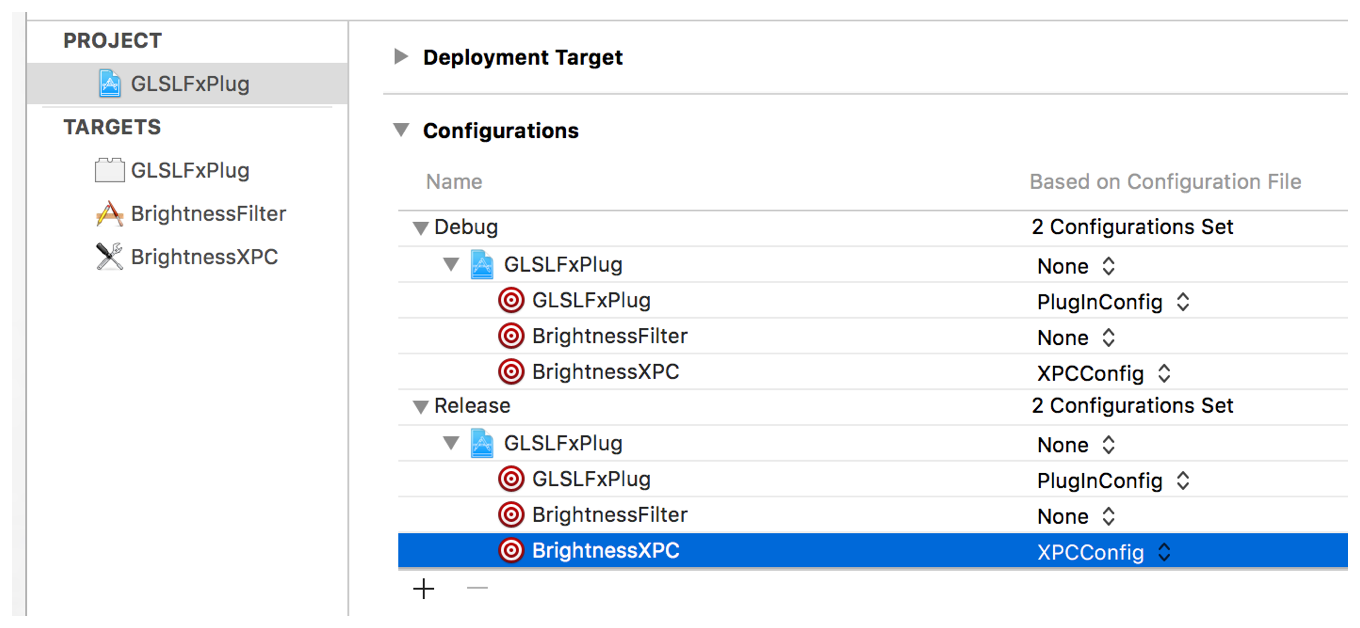1360x628 pixels.
Task: Click the BrightnessXPC target icon under Debug
Action: pos(511,372)
